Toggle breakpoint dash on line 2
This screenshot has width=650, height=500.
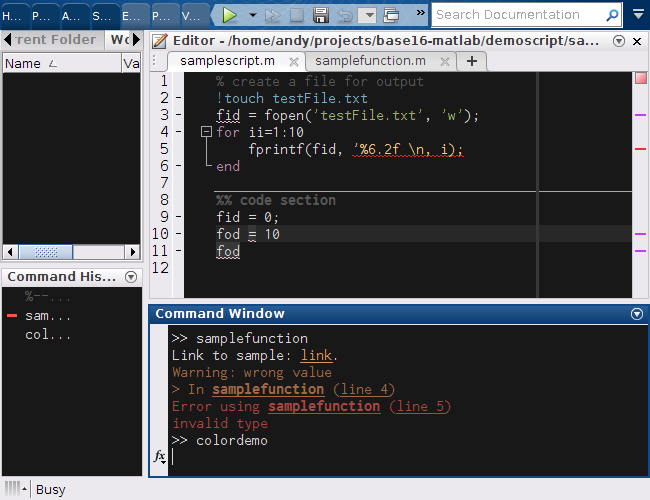[x=179, y=98]
